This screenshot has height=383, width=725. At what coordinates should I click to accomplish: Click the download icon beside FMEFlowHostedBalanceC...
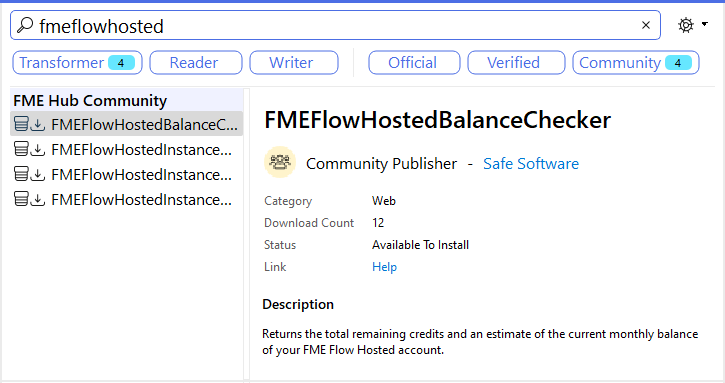click(38, 124)
